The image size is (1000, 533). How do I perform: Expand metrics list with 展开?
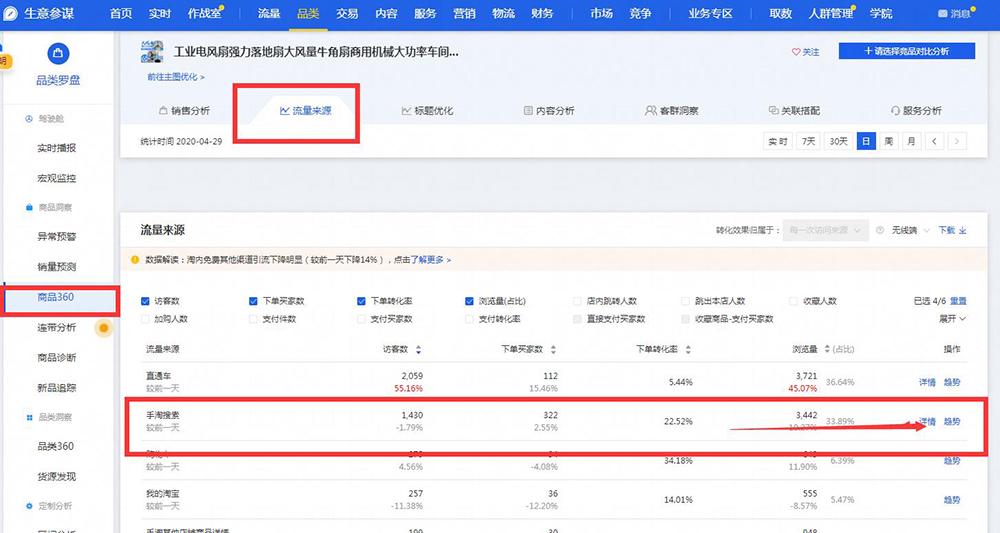[x=952, y=319]
